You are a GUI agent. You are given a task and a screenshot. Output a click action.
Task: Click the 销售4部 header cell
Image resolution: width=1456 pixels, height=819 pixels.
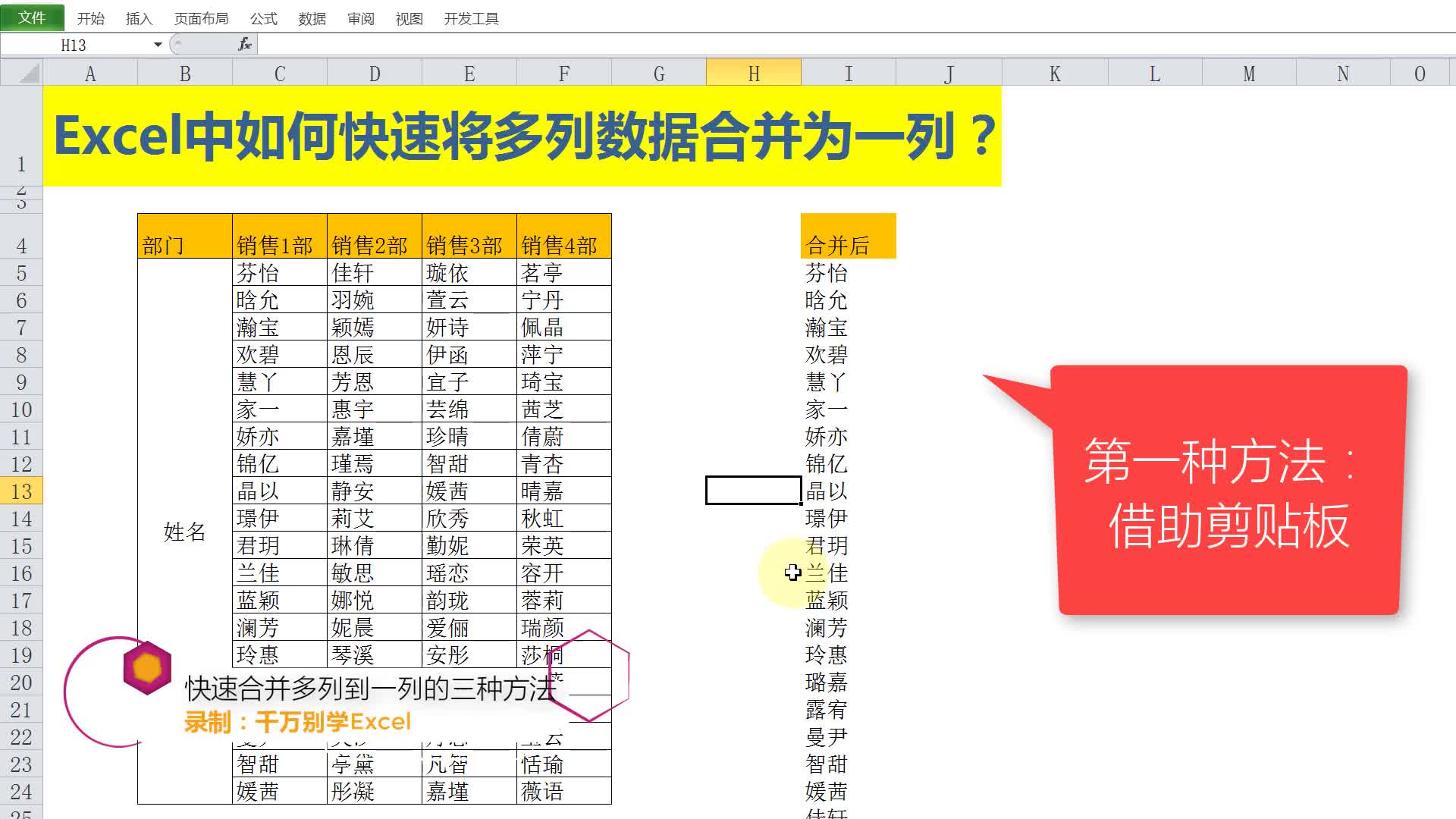click(564, 237)
